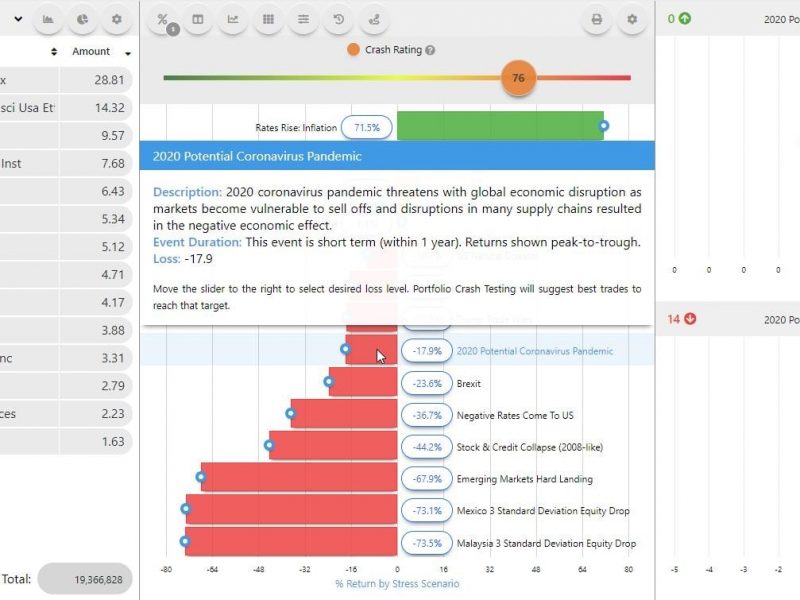Click the Crash Rating slider knob 76
Image resolution: width=800 pixels, height=600 pixels.
click(518, 78)
